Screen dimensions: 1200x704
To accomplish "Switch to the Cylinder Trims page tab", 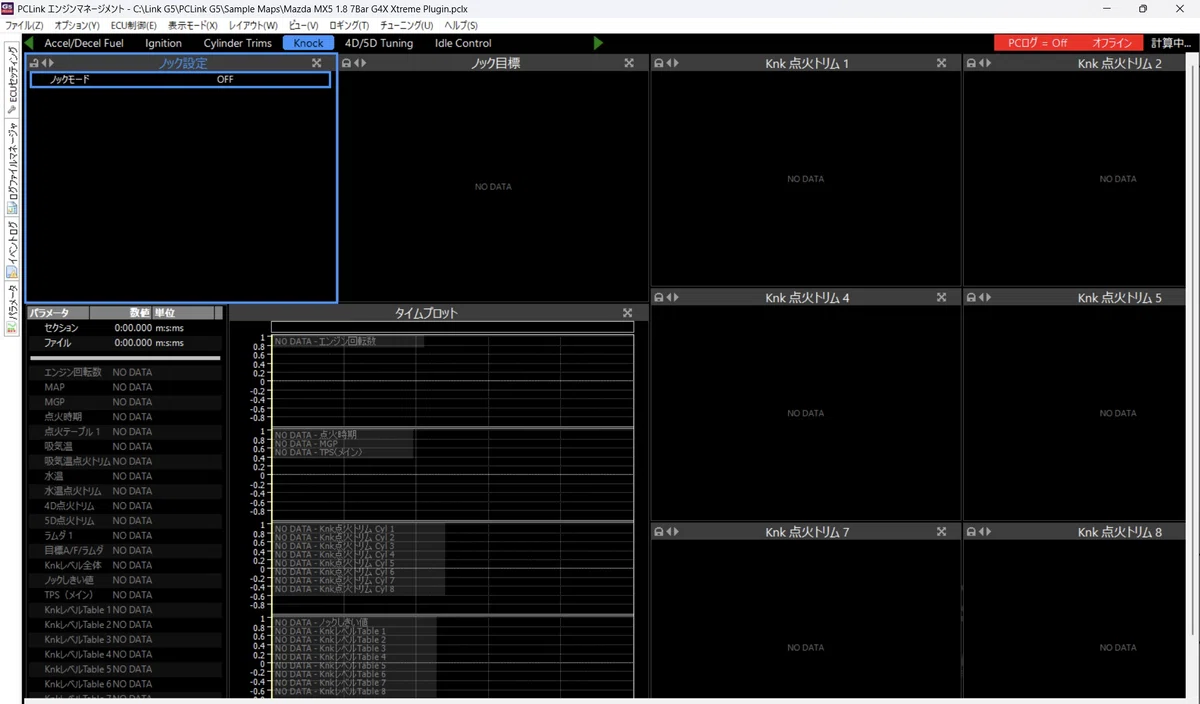I will (237, 43).
